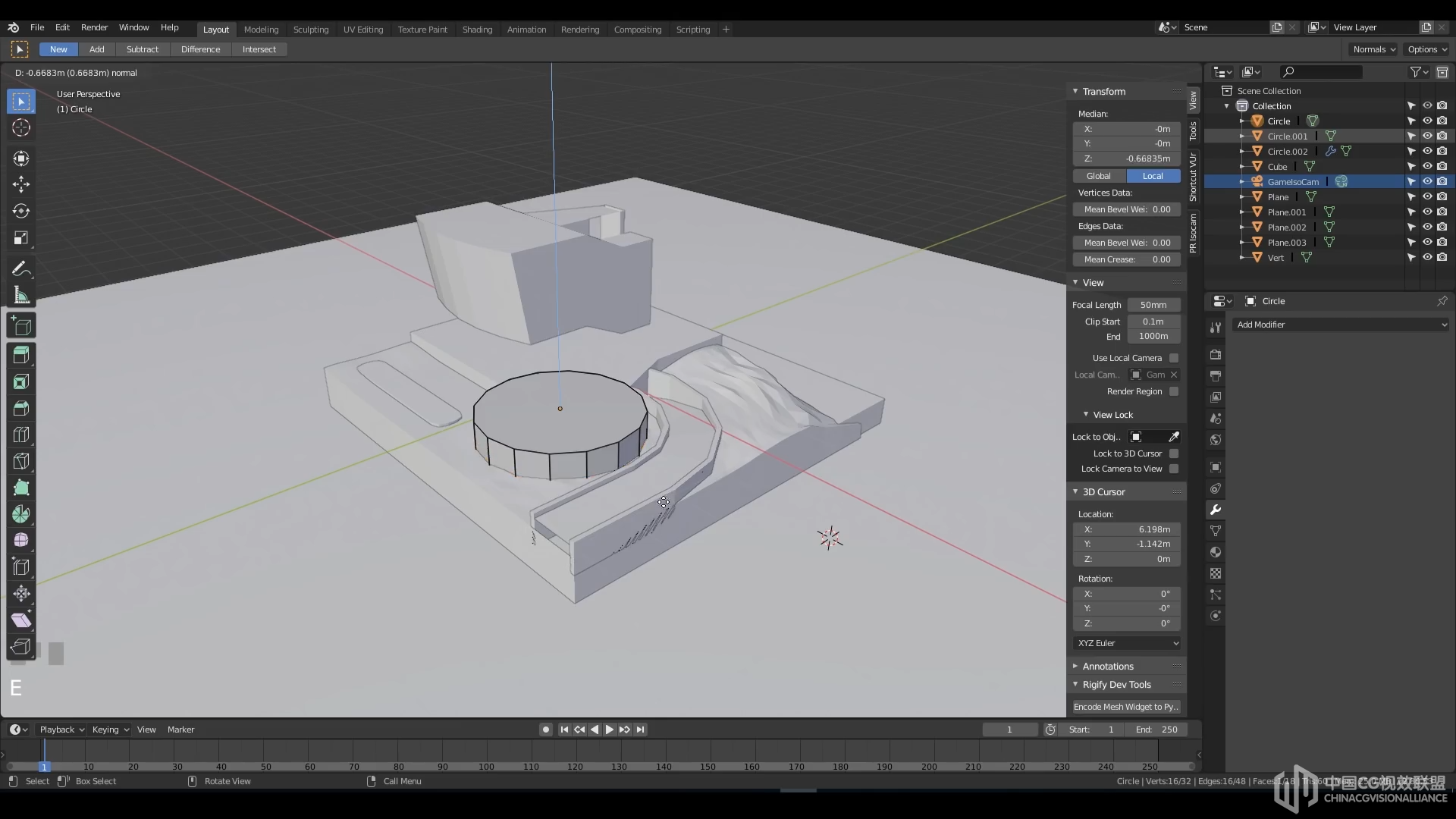The image size is (1456, 819).
Task: Select the Rip Region tool
Action: pos(21,647)
